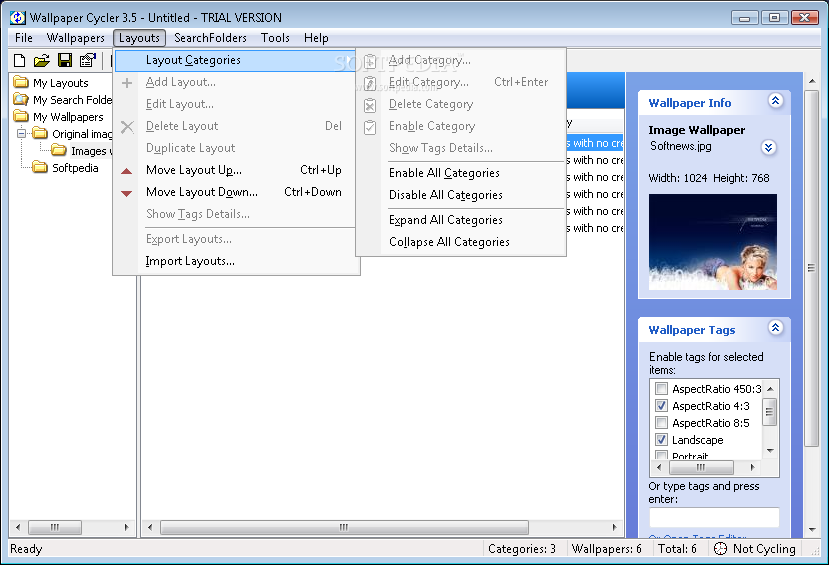Toggle the AspectRatio 450:3 checkbox
This screenshot has height=565, width=829.
(661, 388)
